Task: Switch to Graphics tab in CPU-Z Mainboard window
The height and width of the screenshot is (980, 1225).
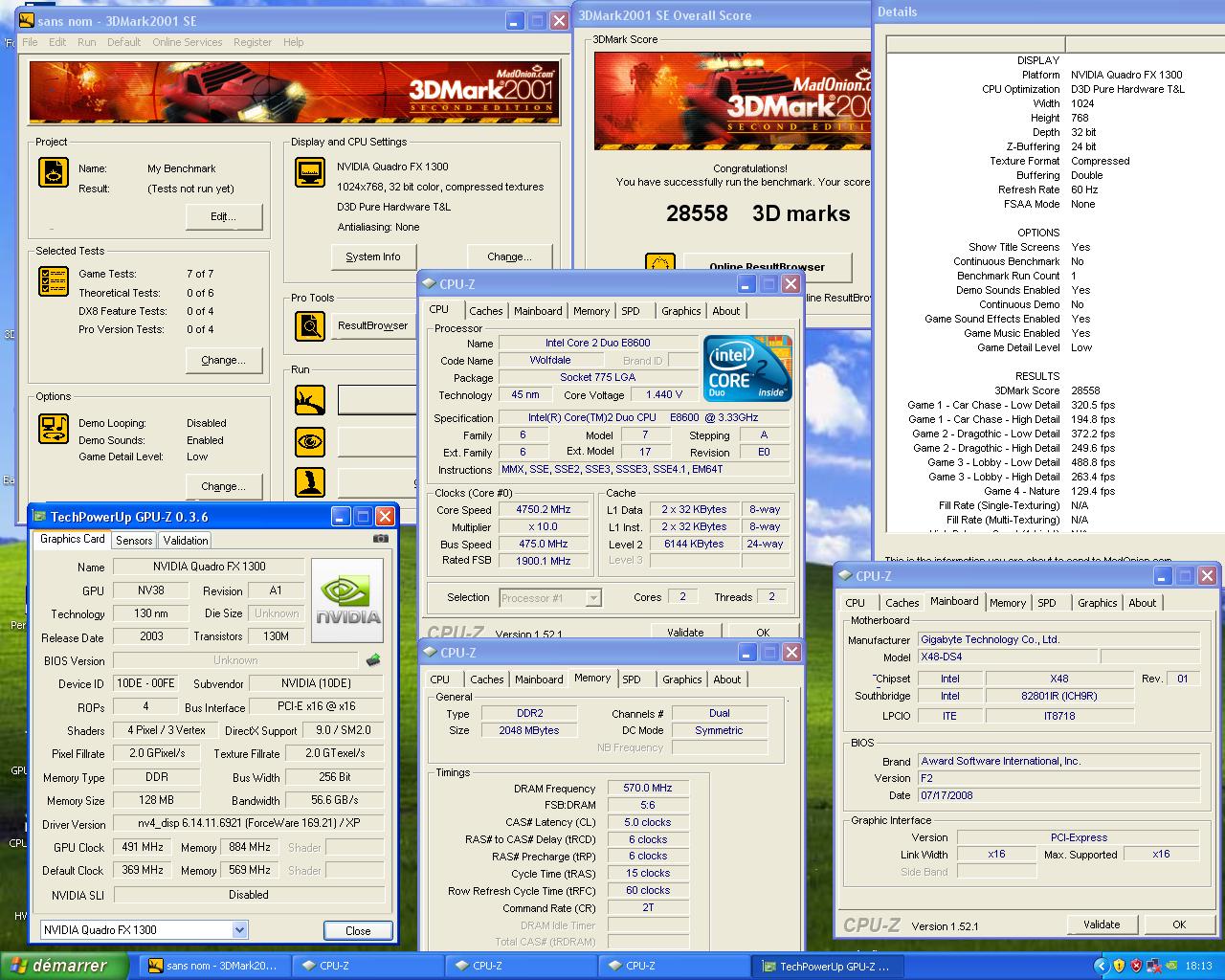Action: [x=1097, y=603]
